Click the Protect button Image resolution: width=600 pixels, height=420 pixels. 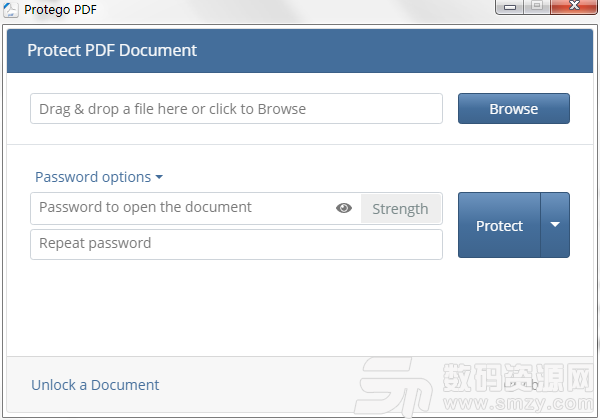(x=499, y=225)
